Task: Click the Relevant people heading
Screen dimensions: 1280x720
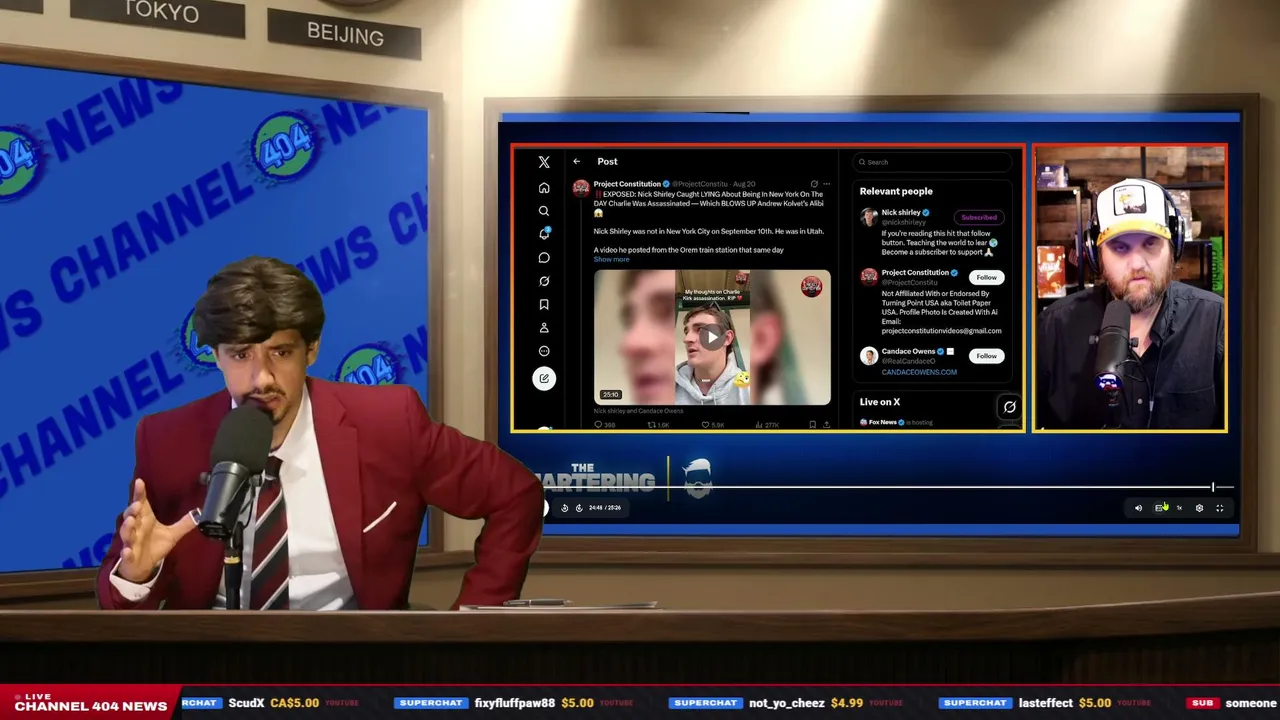Action: pos(896,191)
